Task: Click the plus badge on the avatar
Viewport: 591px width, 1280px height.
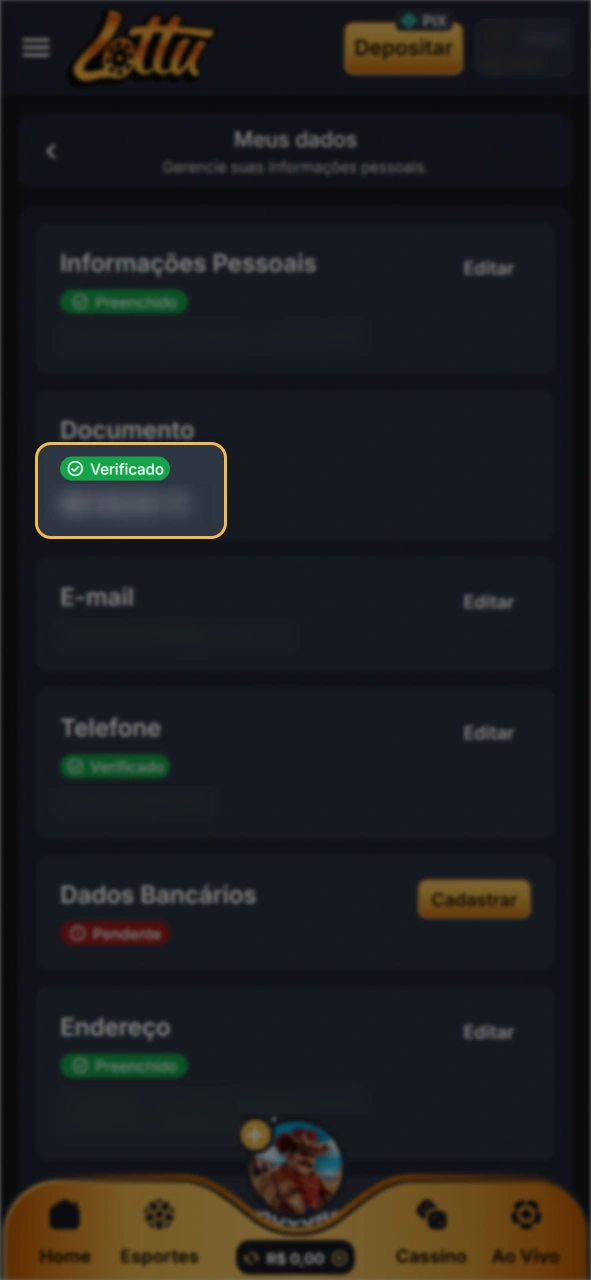Action: 256,1134
